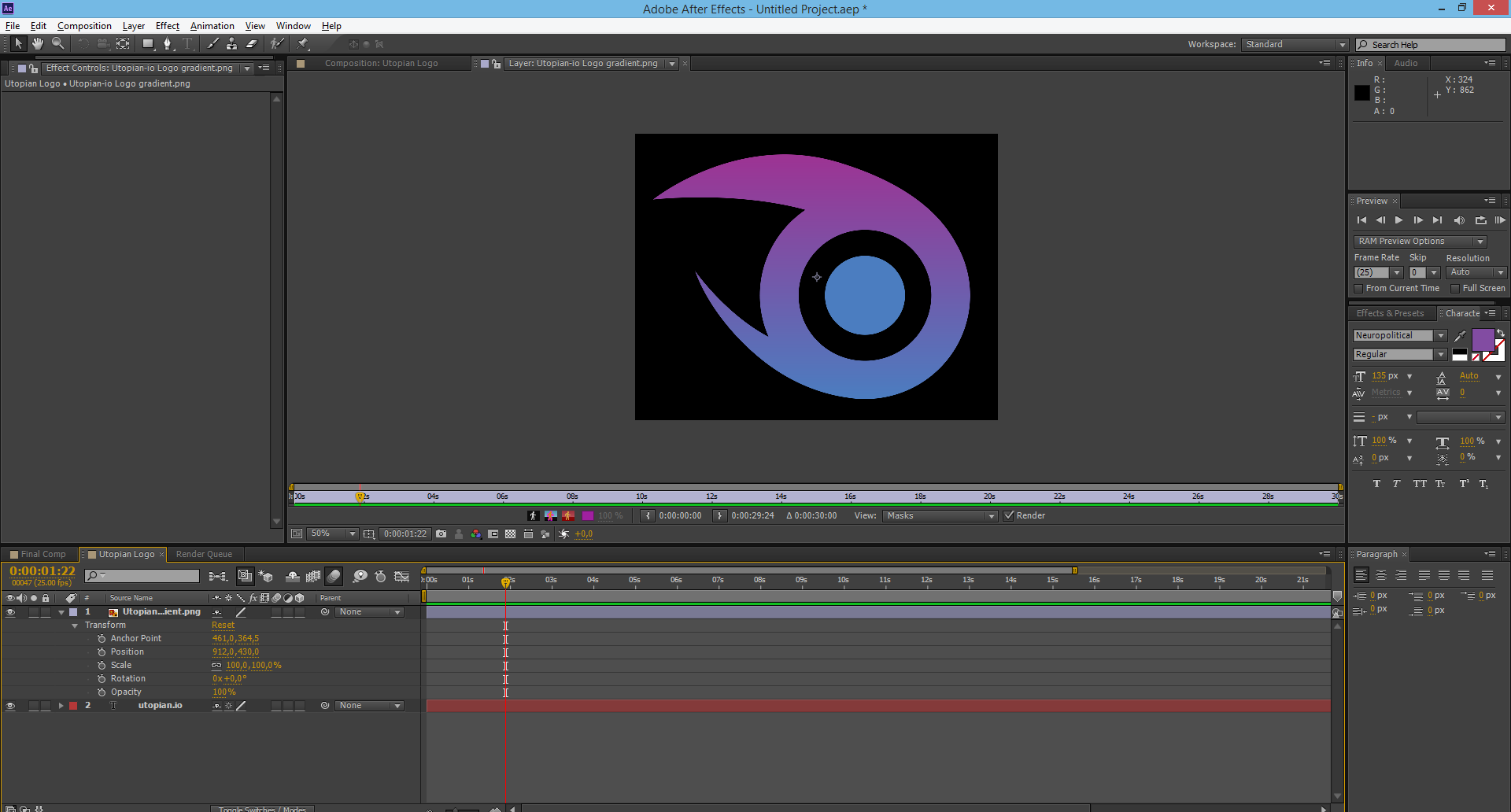Select the Puppet Pin tool
The width and height of the screenshot is (1511, 812).
303,44
